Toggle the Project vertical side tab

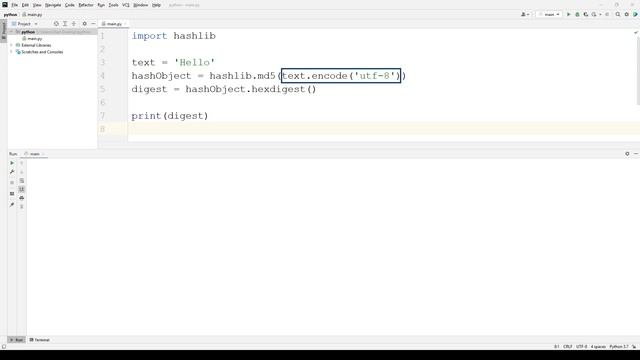point(4,30)
